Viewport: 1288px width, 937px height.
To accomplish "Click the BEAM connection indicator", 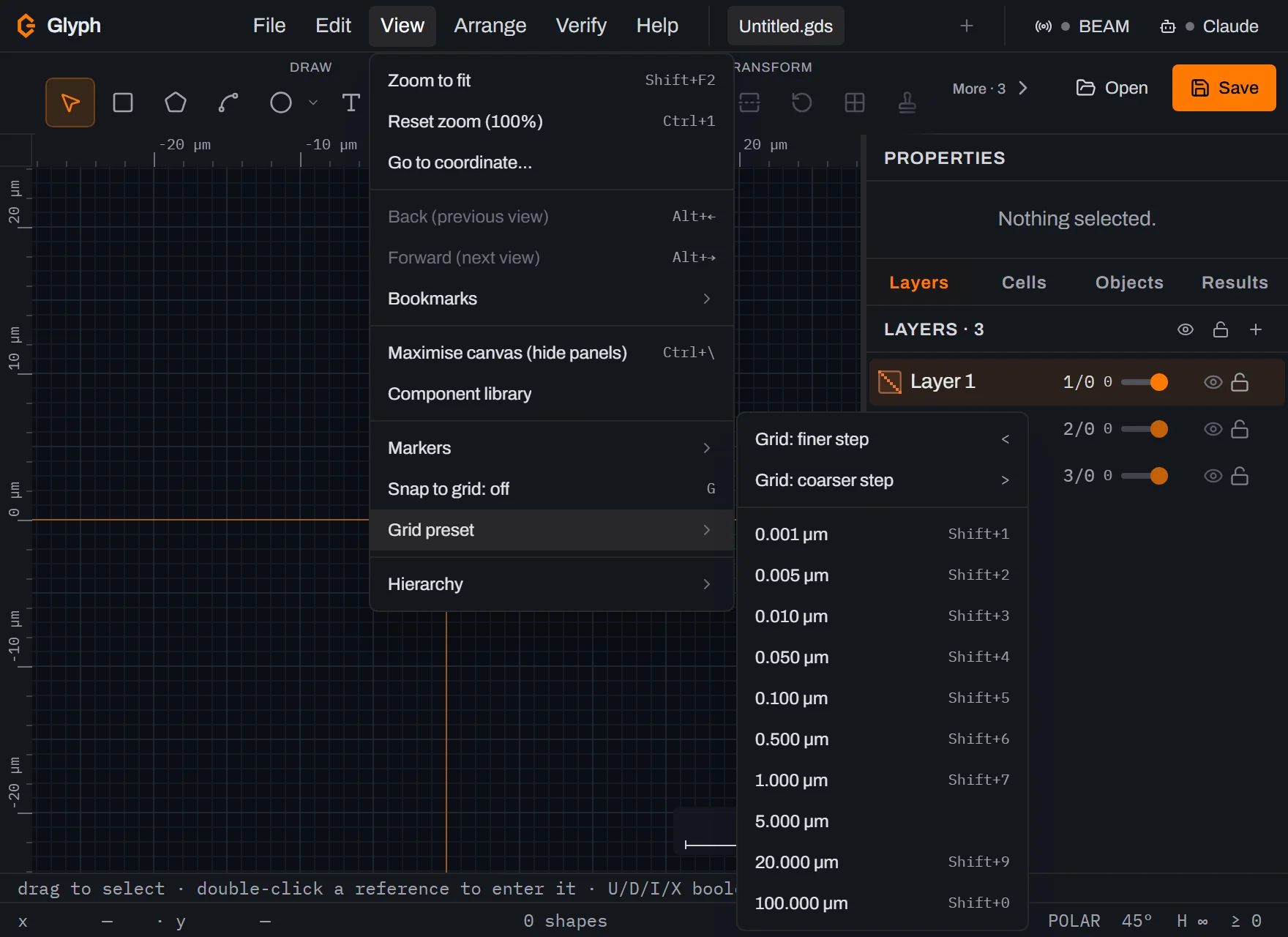I will tap(1082, 26).
